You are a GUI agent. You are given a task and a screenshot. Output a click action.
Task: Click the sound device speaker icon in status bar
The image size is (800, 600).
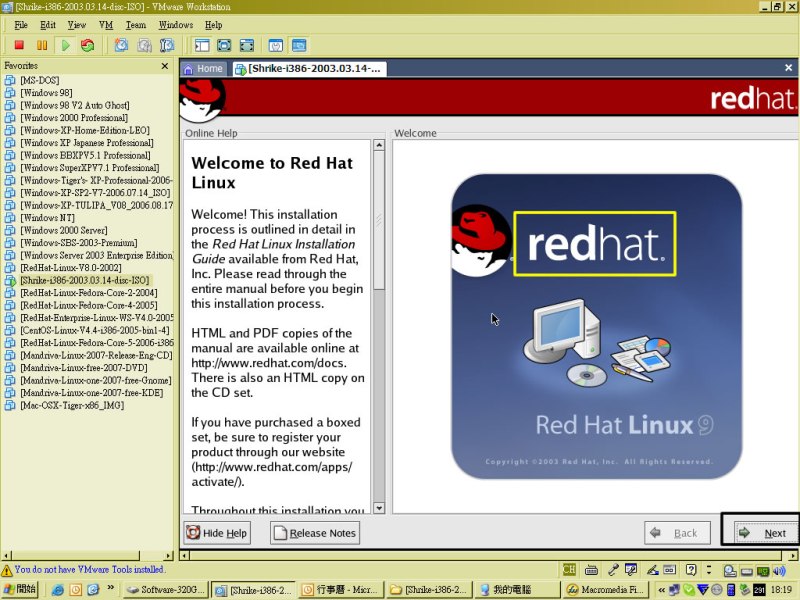tap(779, 571)
